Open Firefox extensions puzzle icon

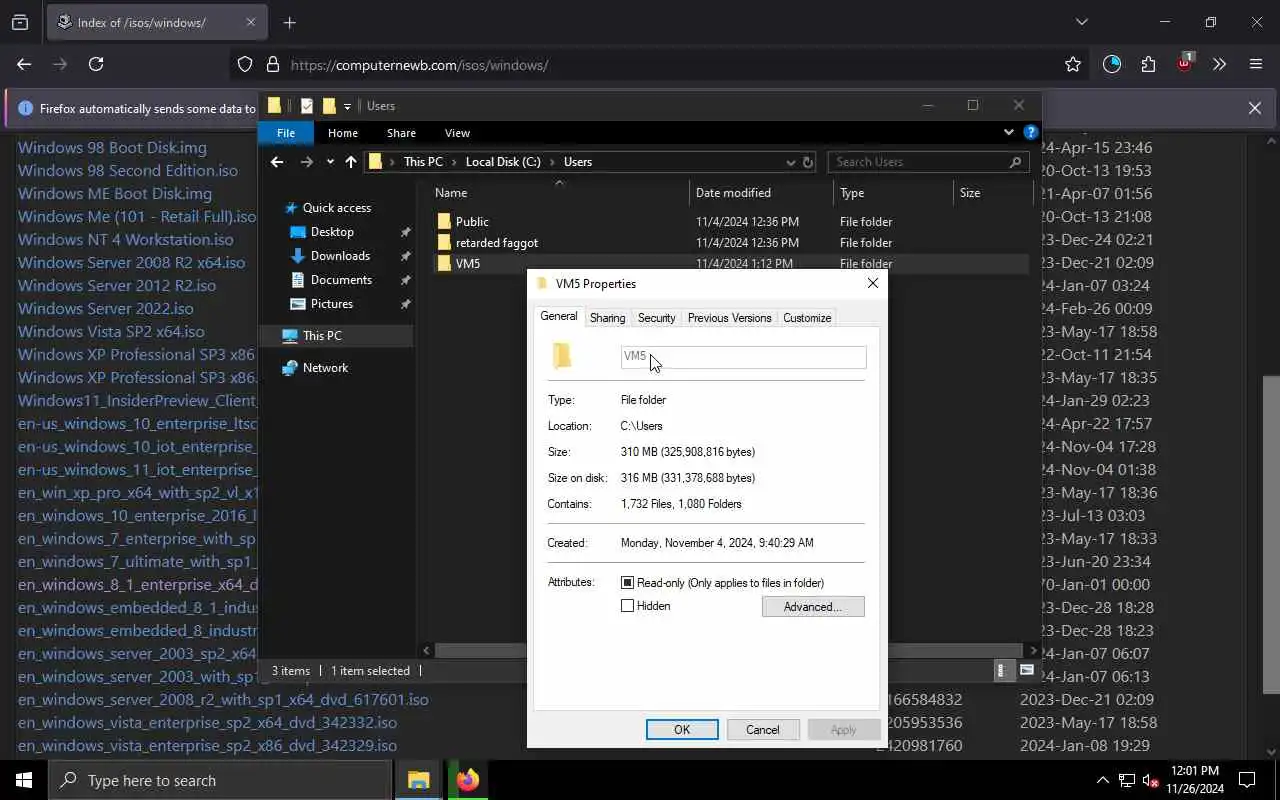(1148, 64)
